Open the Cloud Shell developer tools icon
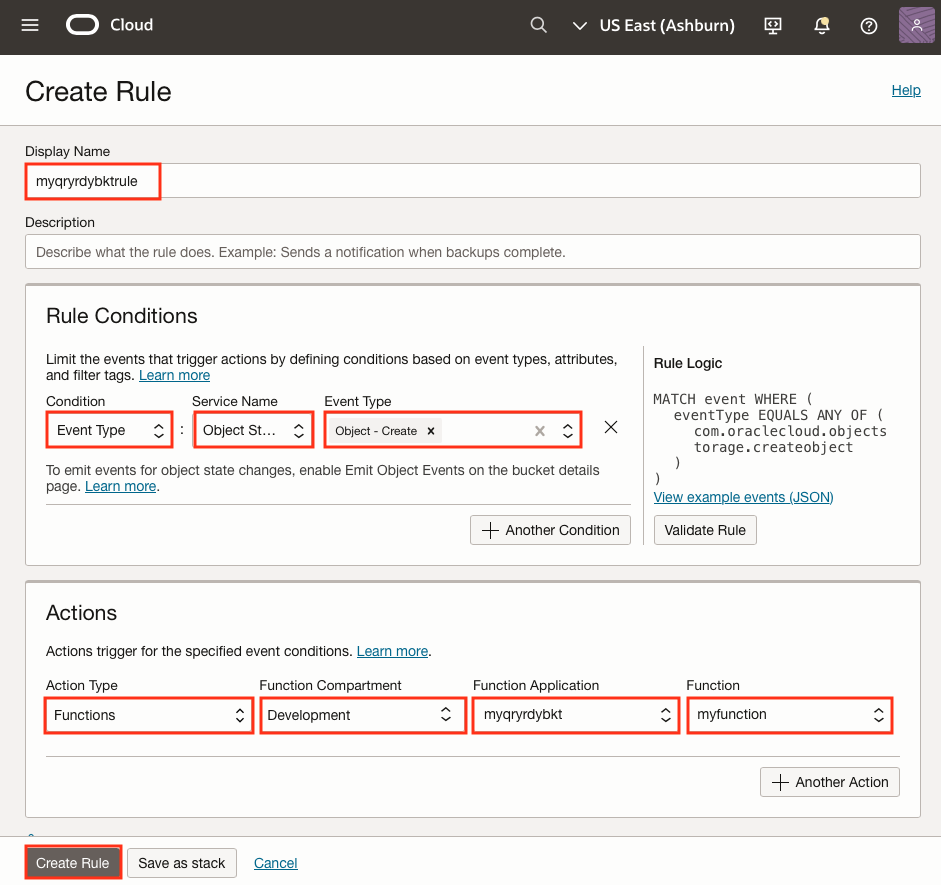This screenshot has width=941, height=885. (772, 26)
